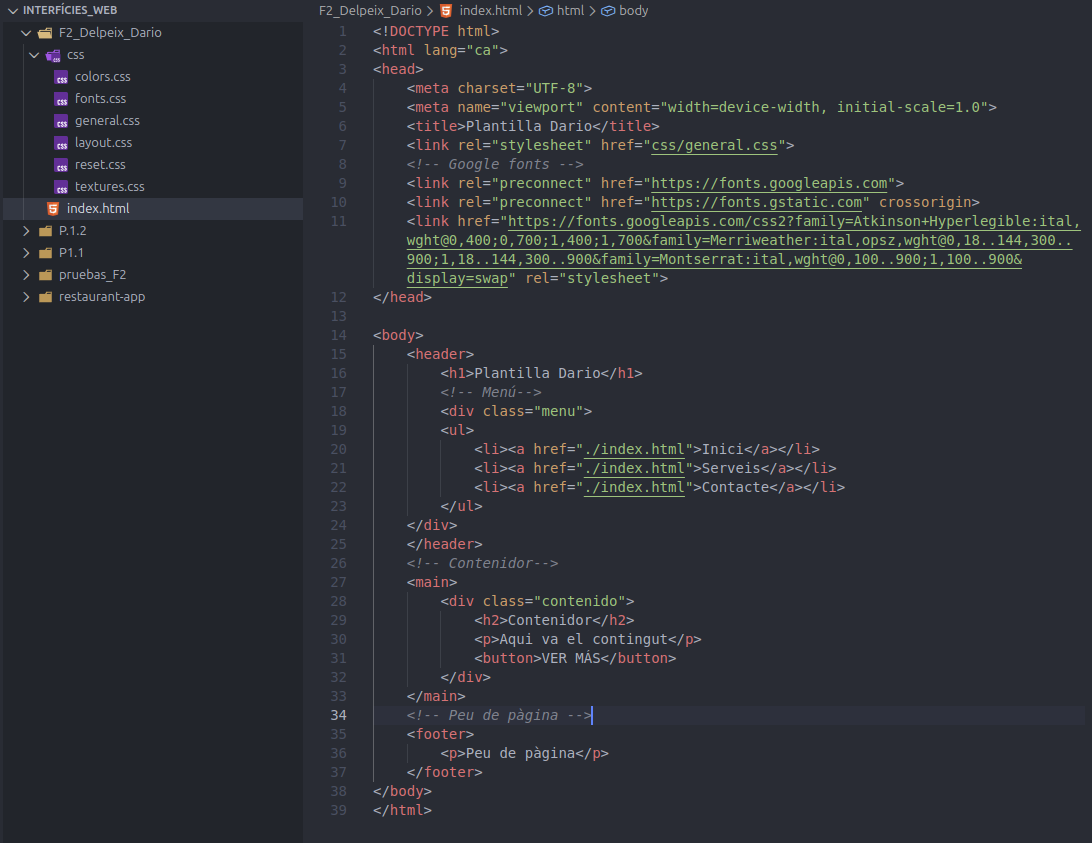The height and width of the screenshot is (843, 1092).
Task: Click the HTML5 icon beside index.html in explorer
Action: pyautogui.click(x=53, y=209)
